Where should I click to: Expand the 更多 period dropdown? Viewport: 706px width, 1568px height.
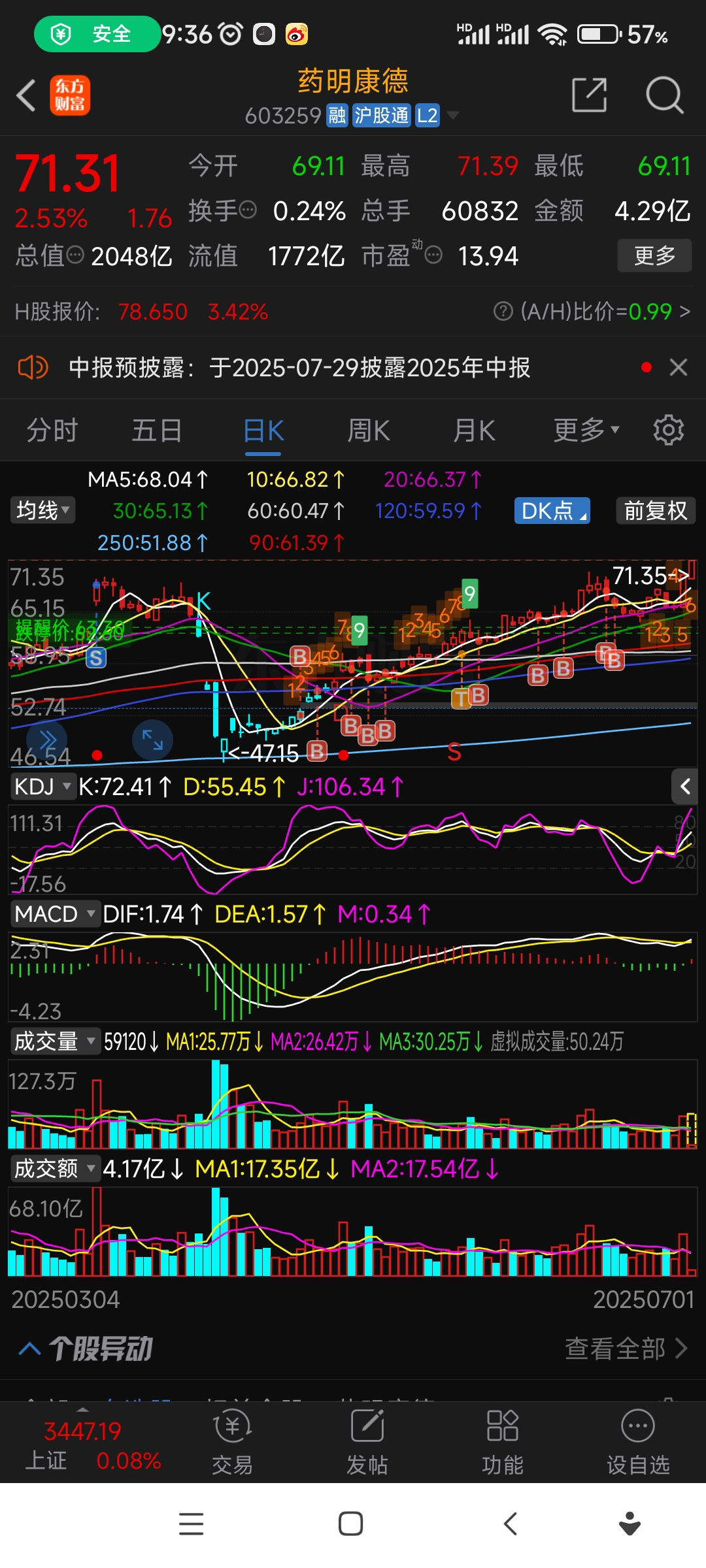point(586,431)
